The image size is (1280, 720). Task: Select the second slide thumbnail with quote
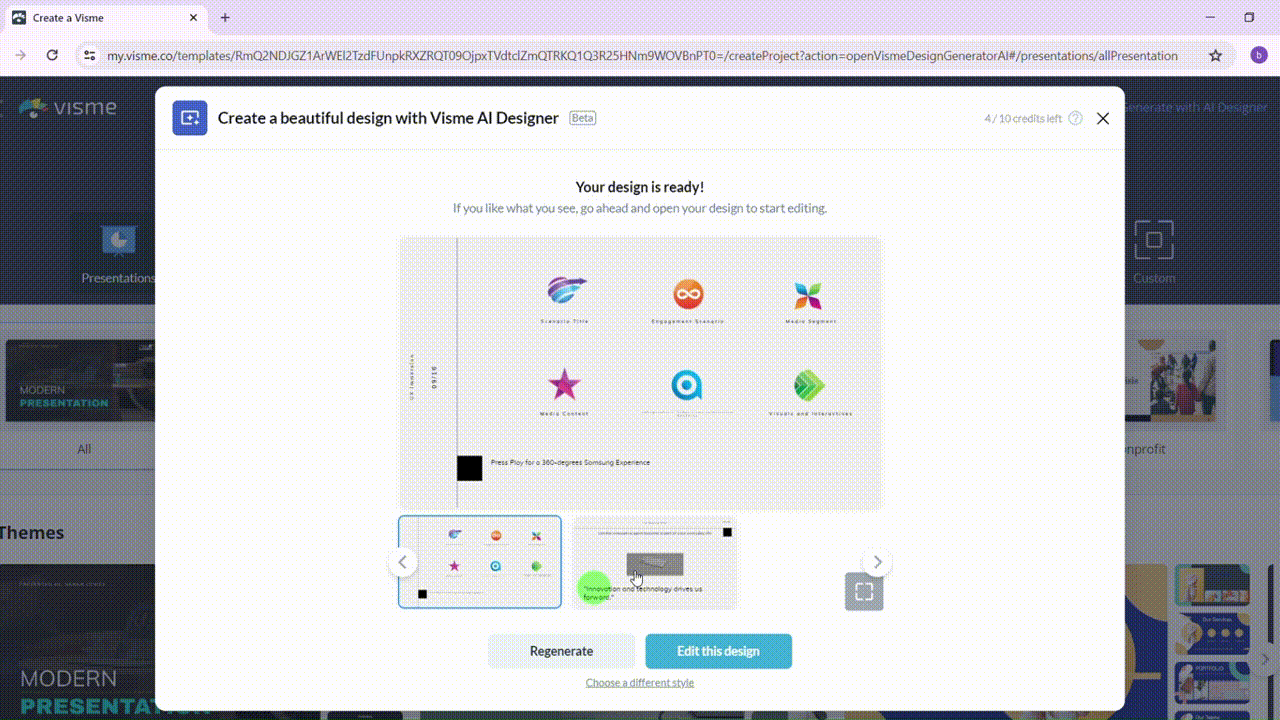(655, 562)
